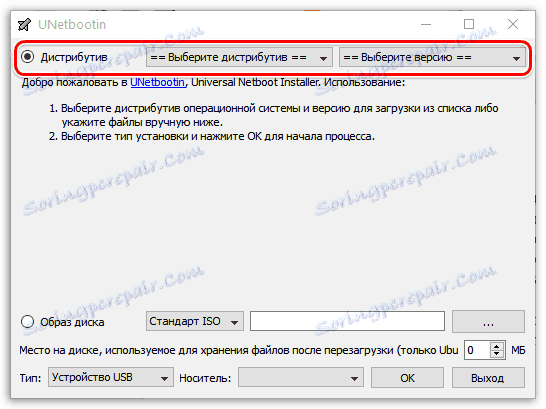
Task: Click the OK button to start
Action: (x=407, y=377)
